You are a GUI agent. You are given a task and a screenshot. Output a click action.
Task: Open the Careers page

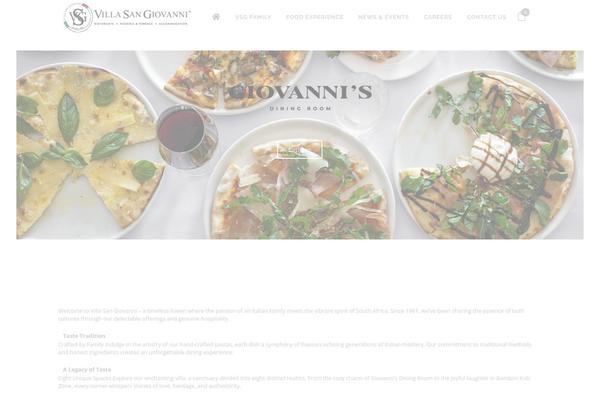click(x=438, y=17)
